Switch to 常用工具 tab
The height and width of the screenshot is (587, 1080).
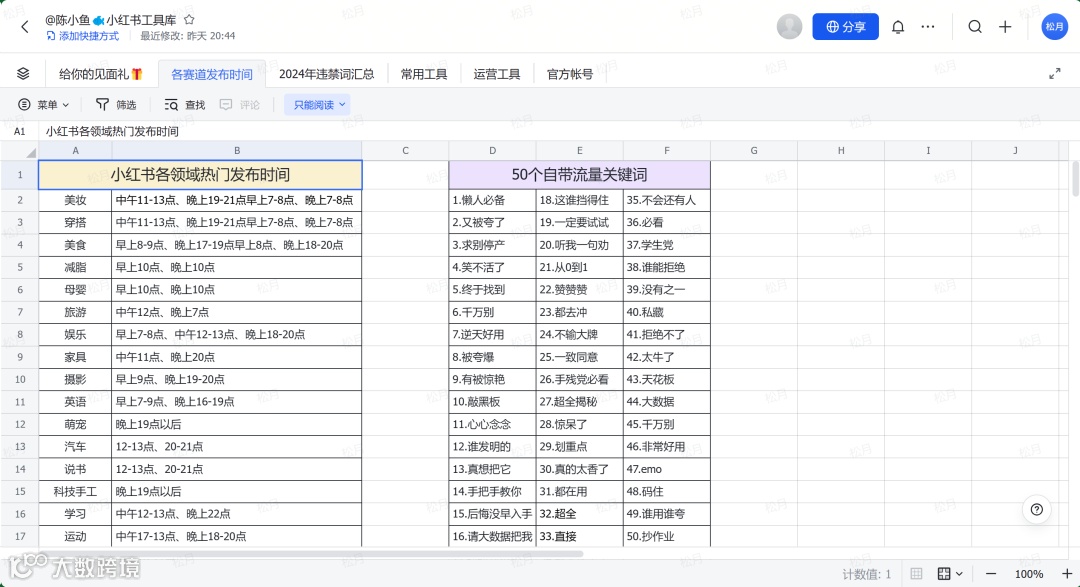pyautogui.click(x=424, y=74)
